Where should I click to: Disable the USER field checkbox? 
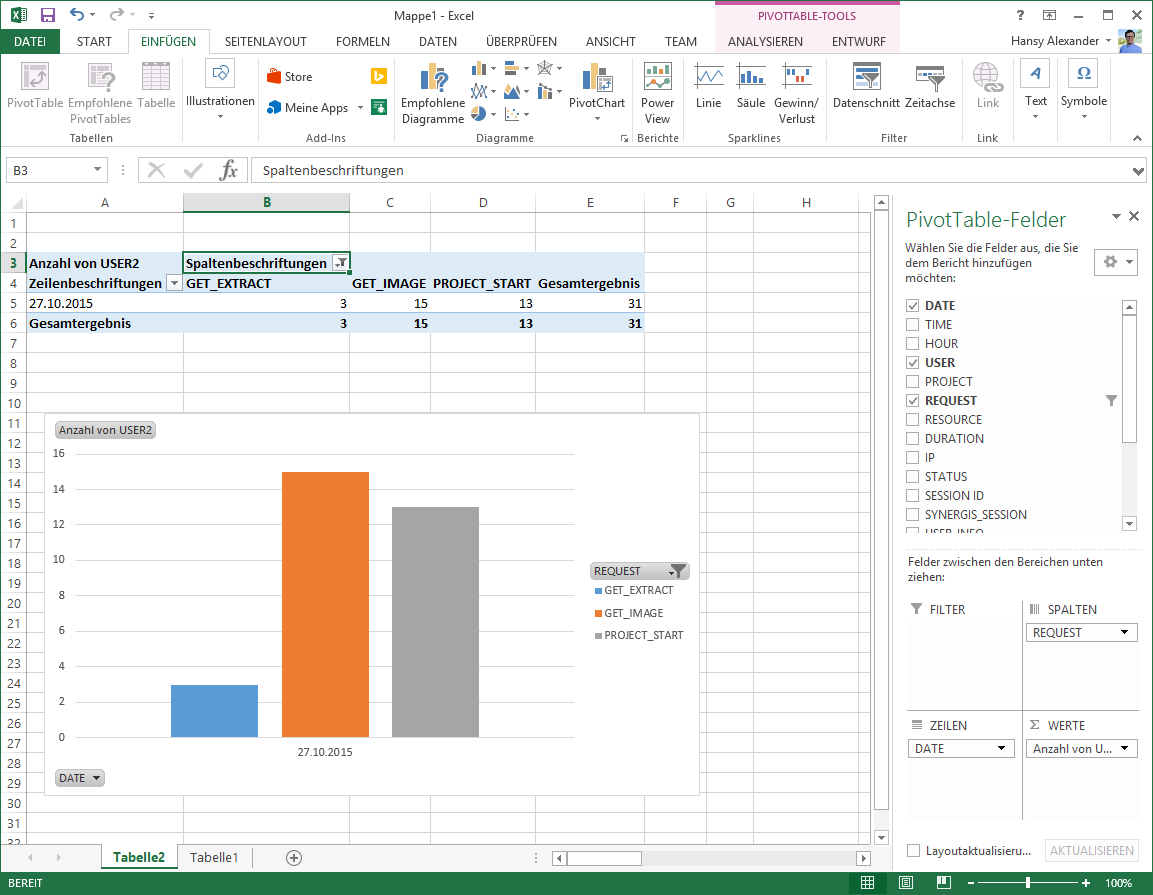click(x=912, y=362)
